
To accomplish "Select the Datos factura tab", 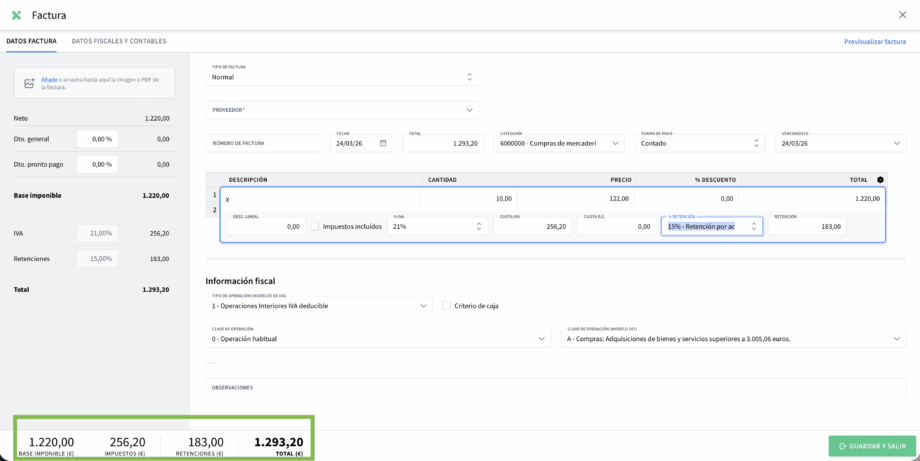I will (31, 41).
